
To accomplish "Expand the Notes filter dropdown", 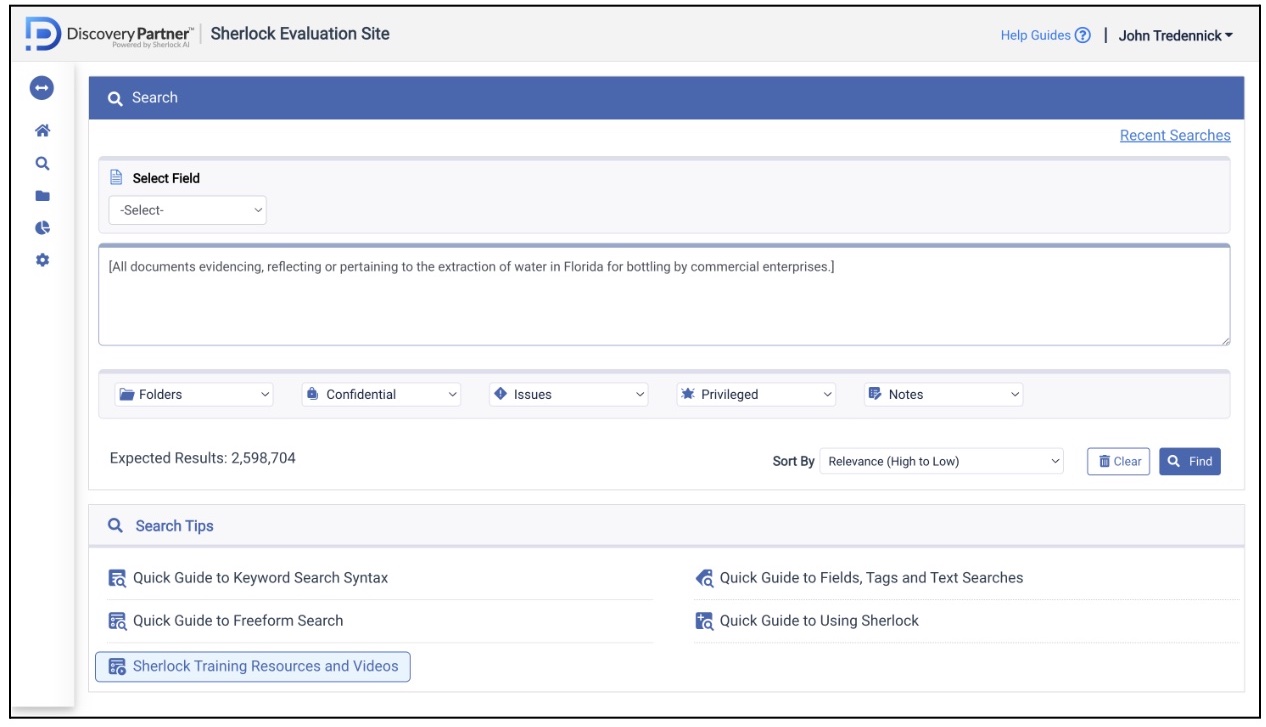I will (x=943, y=395).
